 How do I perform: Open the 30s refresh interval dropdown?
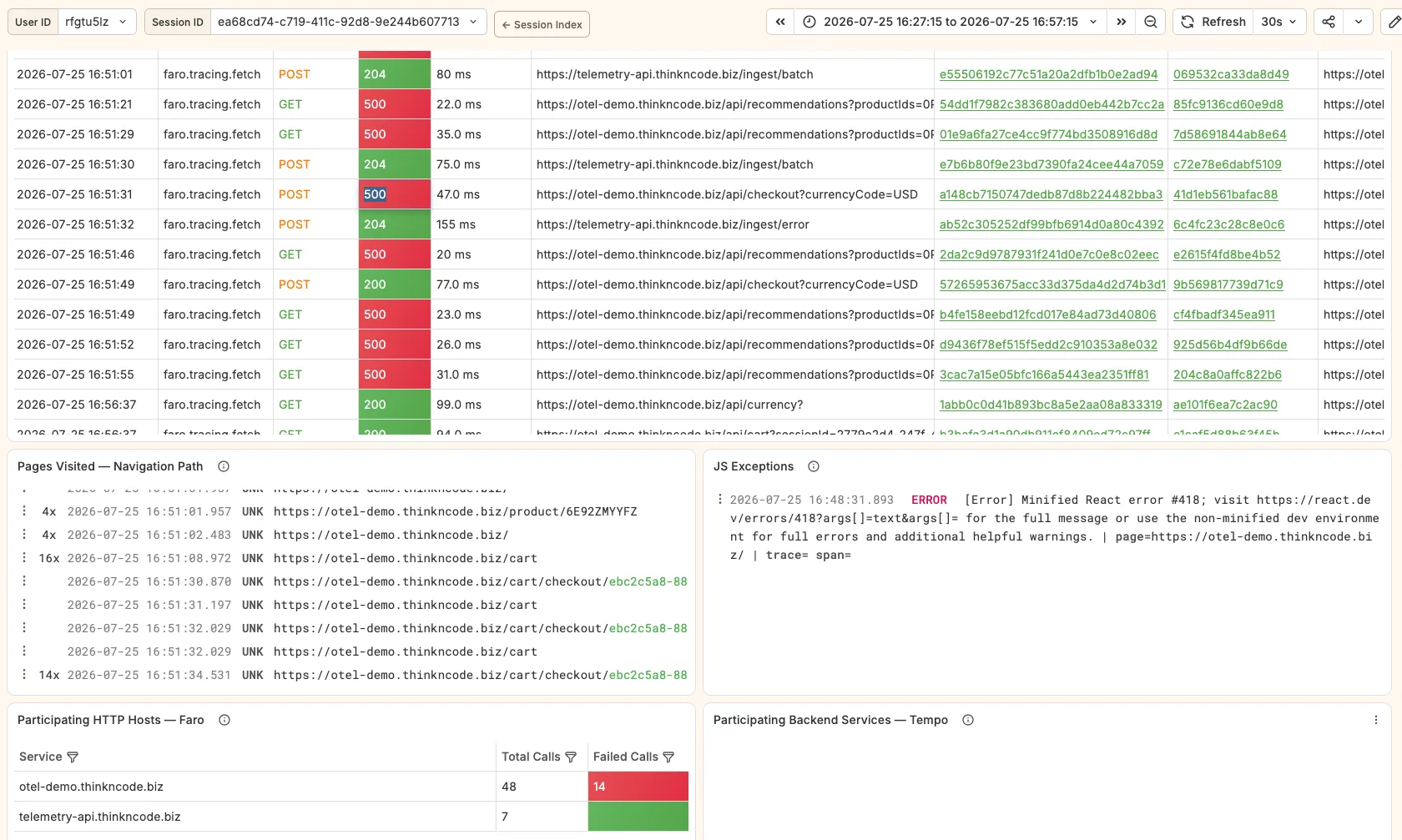pyautogui.click(x=1278, y=22)
